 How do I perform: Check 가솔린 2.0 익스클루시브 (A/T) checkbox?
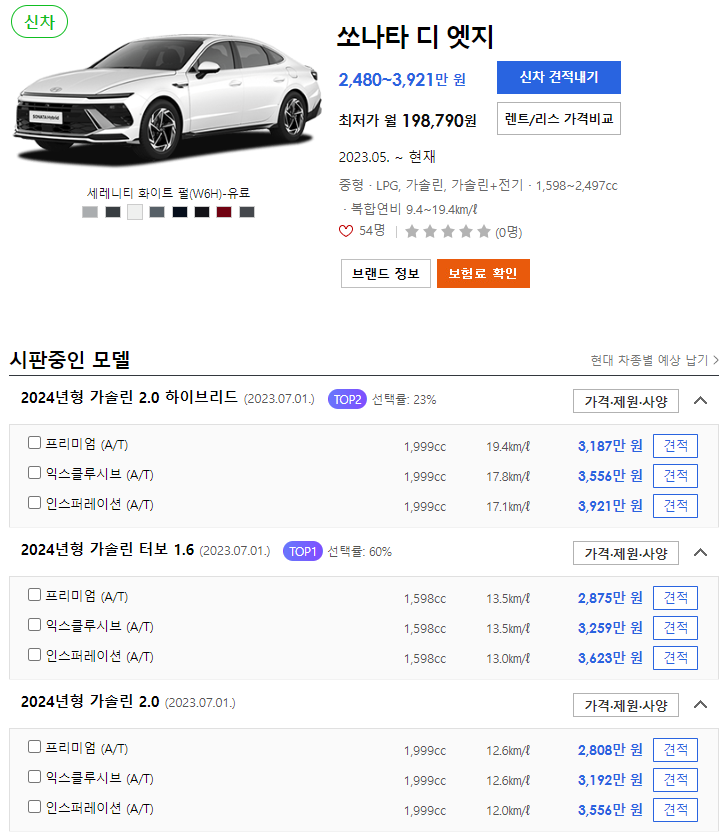pyautogui.click(x=34, y=777)
